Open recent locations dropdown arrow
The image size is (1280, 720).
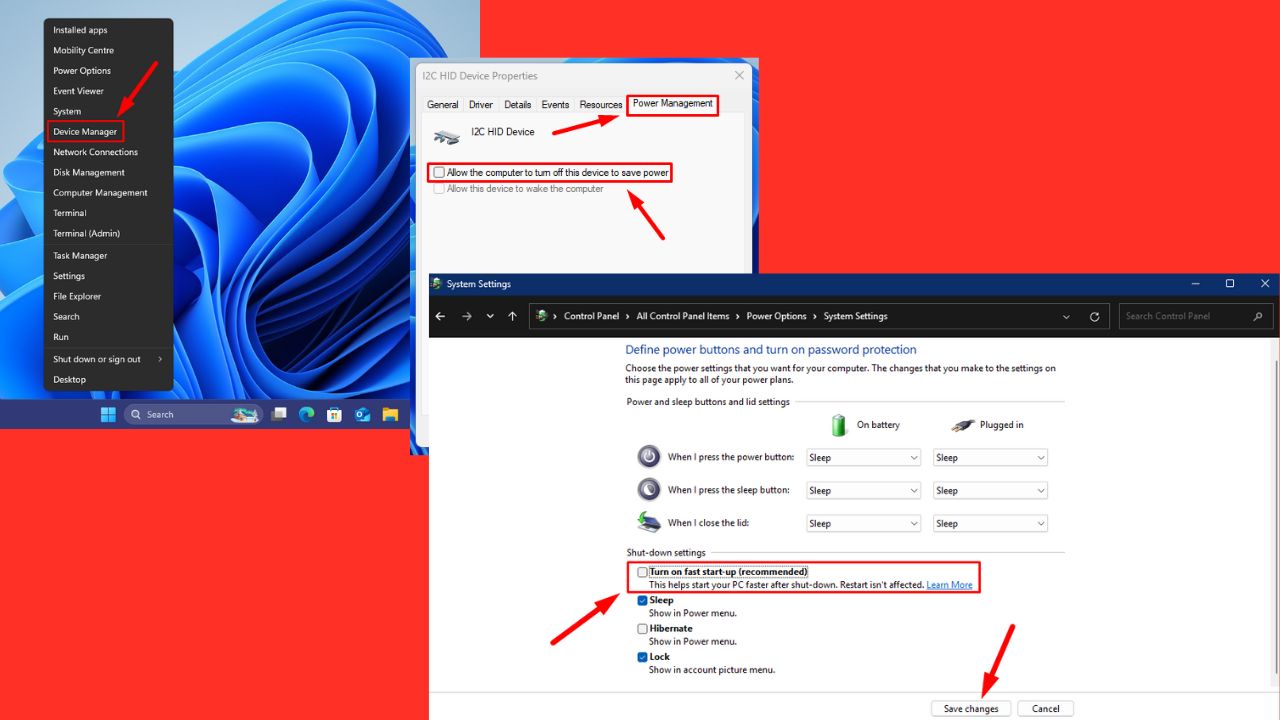pyautogui.click(x=490, y=316)
